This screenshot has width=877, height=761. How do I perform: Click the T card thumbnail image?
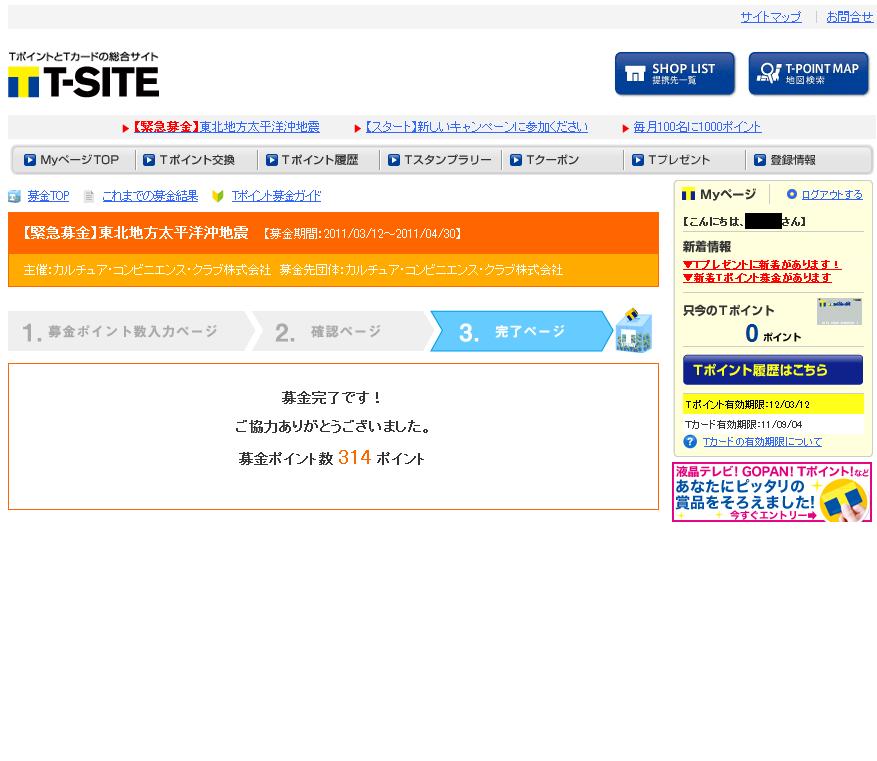click(x=840, y=311)
